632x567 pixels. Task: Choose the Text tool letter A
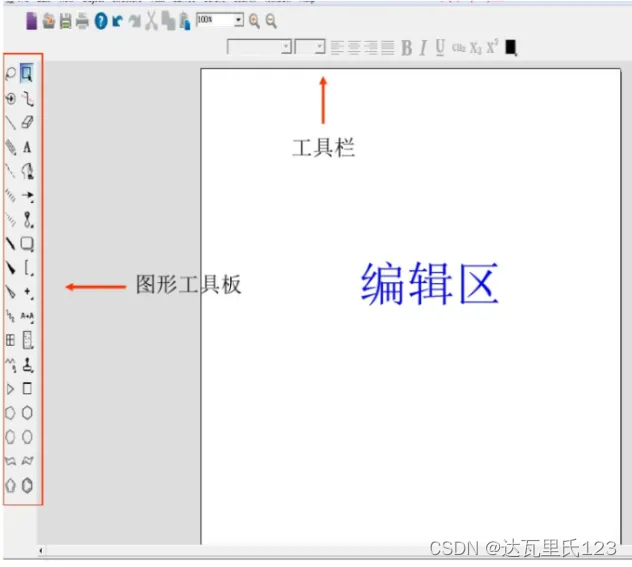click(x=27, y=147)
